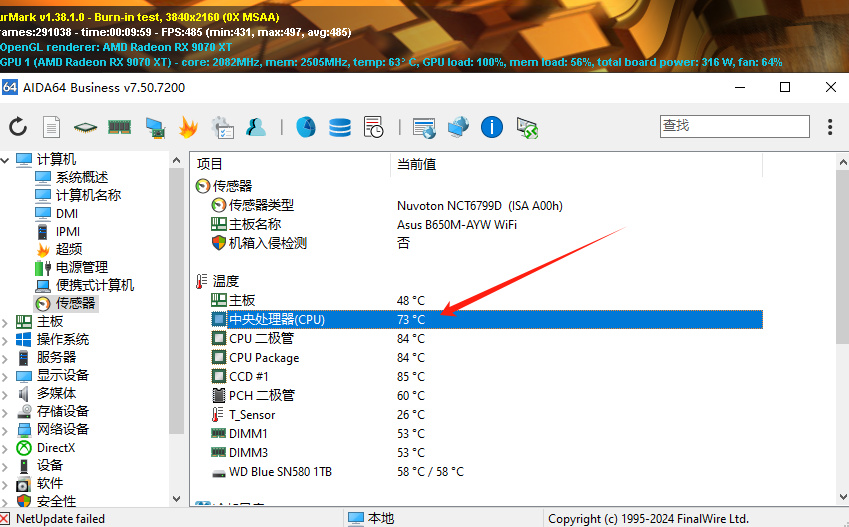This screenshot has width=849, height=527.
Task: Expand the 多媒体 tree node
Action: click(x=5, y=394)
